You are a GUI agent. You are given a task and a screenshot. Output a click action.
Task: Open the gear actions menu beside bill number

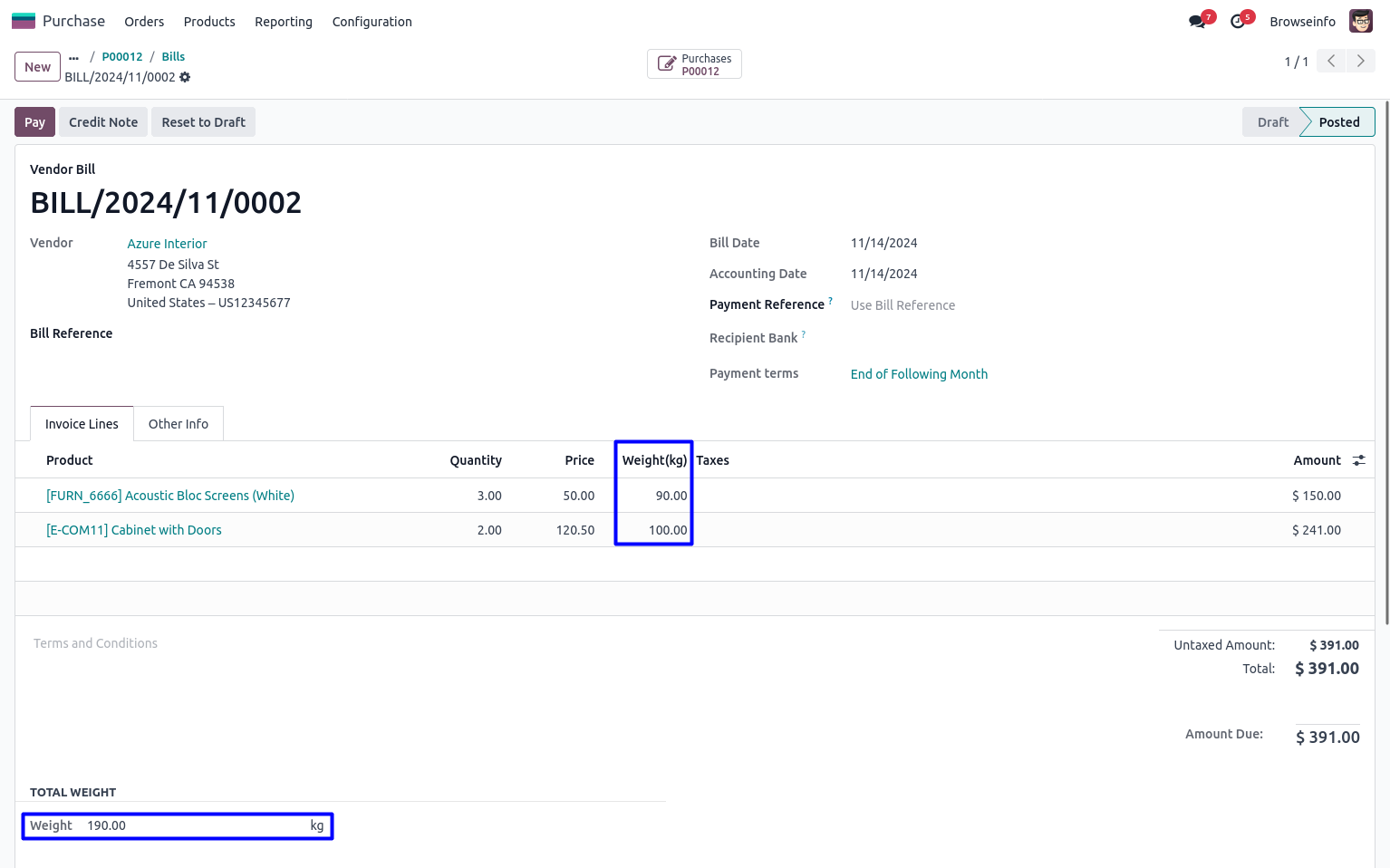[185, 77]
